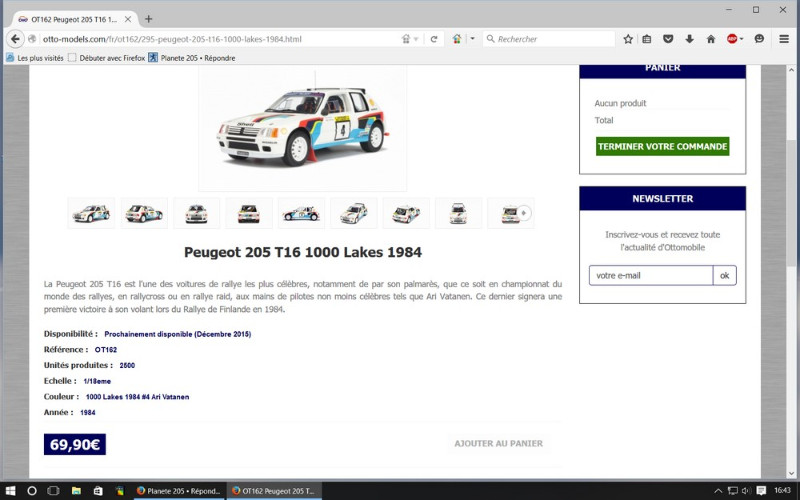Close the OT162 Peugeot 205 tab

pyautogui.click(x=128, y=19)
